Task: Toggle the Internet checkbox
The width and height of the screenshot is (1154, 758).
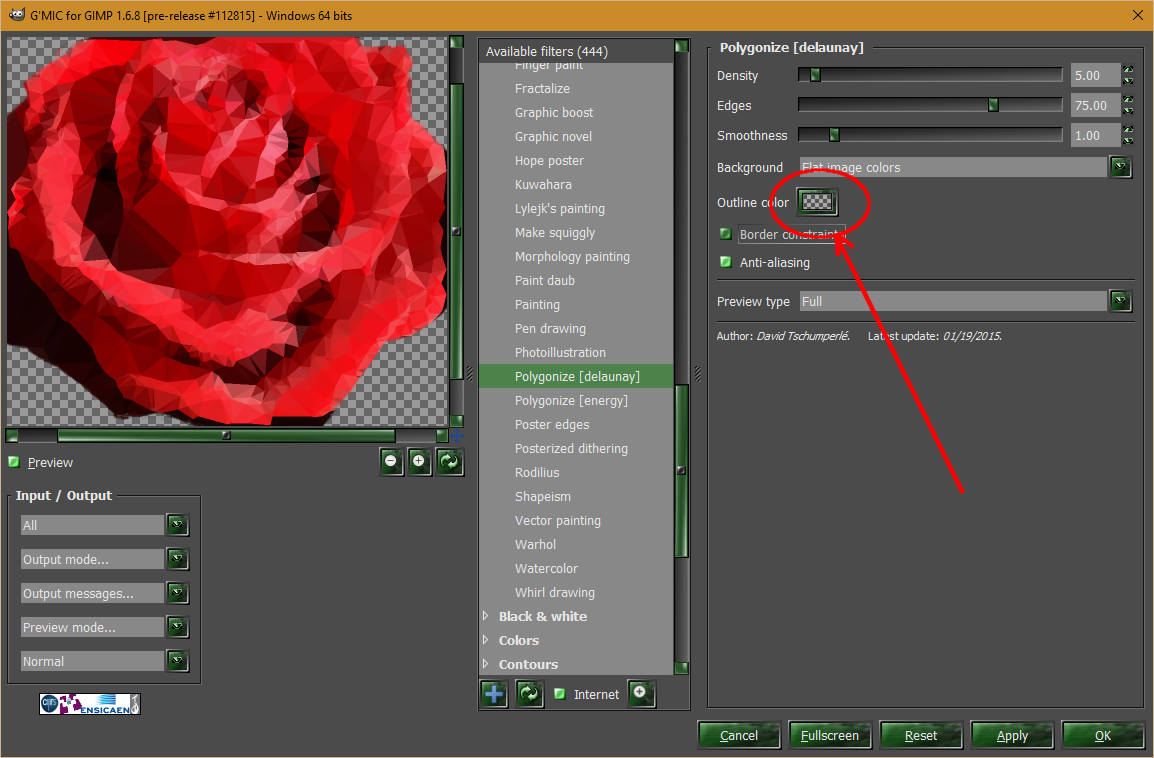Action: 559,694
